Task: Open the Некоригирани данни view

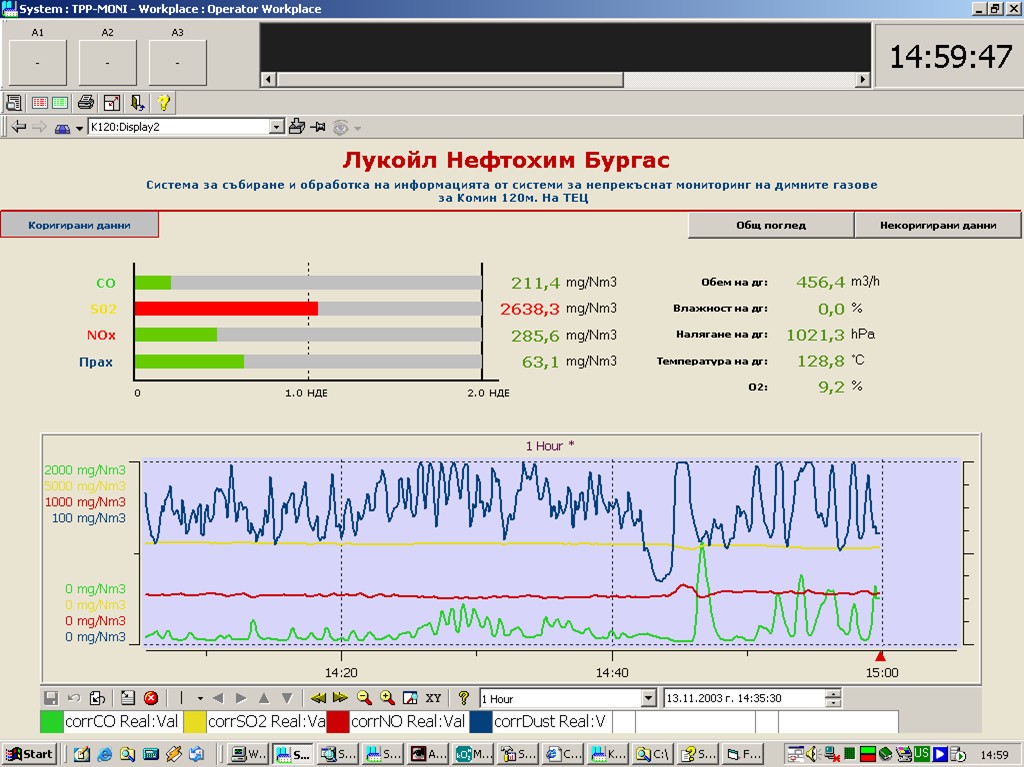Action: click(937, 225)
